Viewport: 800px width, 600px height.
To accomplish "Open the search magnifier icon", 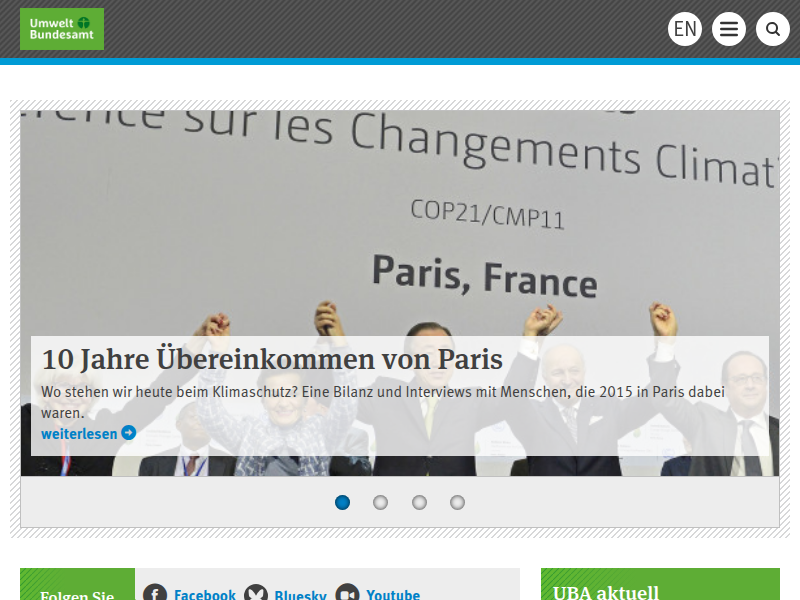I will [x=772, y=29].
